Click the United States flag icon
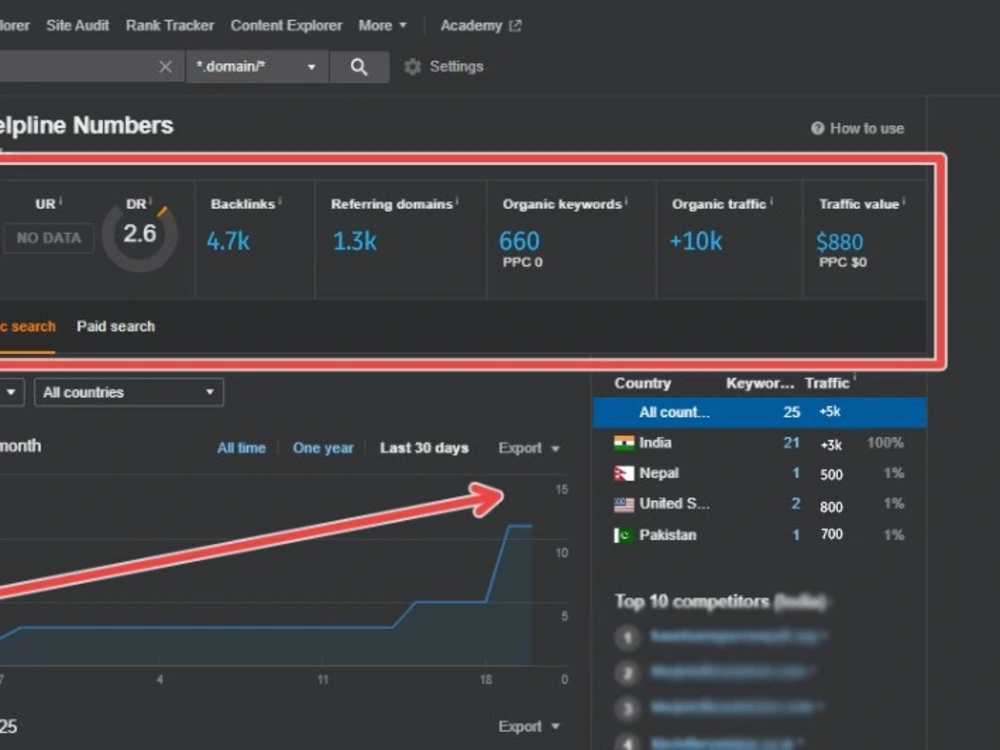This screenshot has height=750, width=1000. pyautogui.click(x=624, y=504)
